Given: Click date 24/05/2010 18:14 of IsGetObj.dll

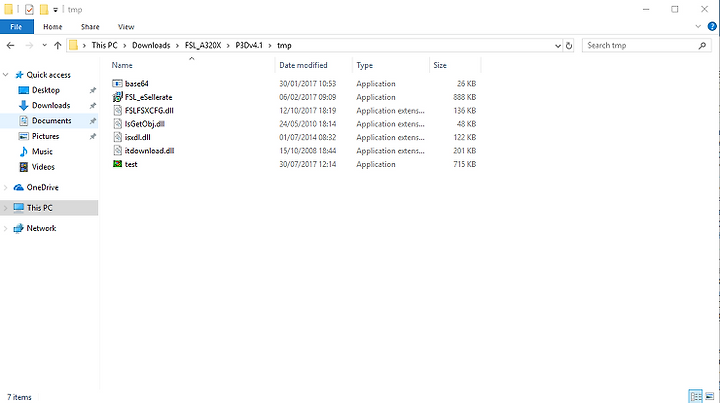Looking at the screenshot, I should click(x=308, y=124).
